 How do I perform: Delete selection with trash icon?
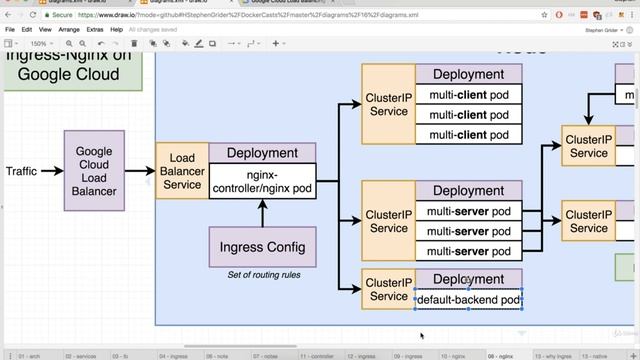pos(134,43)
